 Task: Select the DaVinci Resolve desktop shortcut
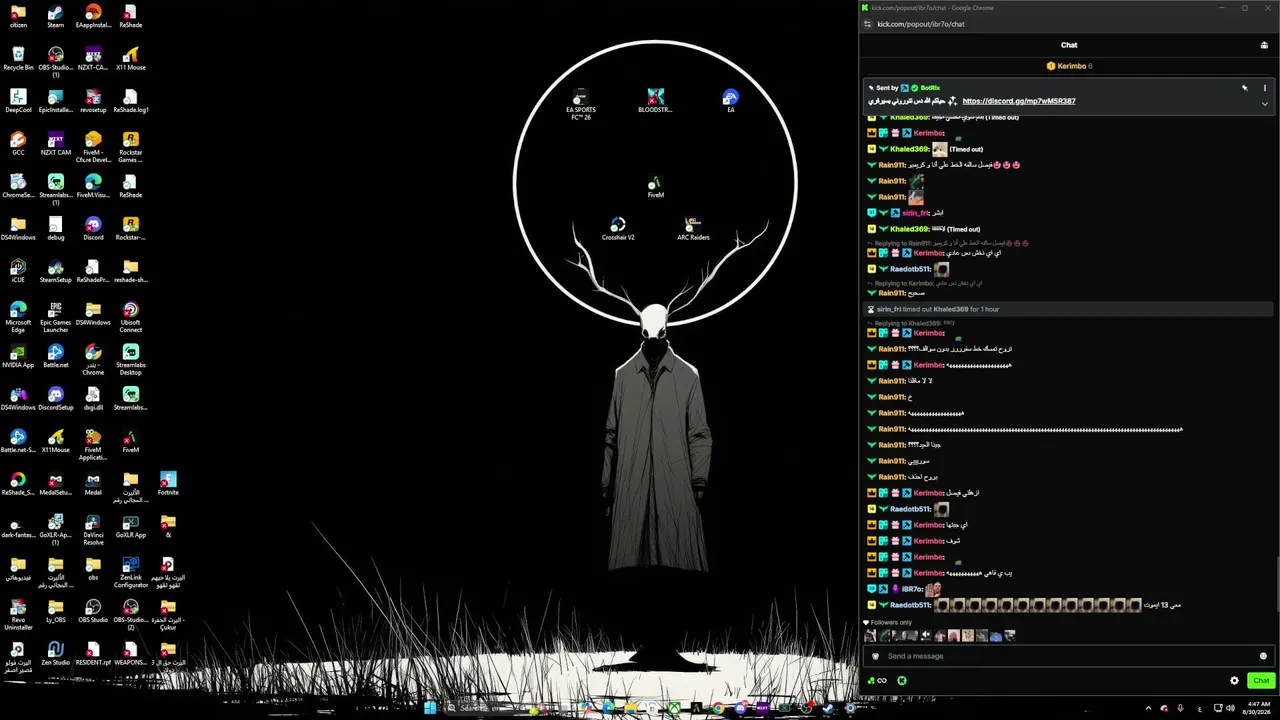pos(93,530)
